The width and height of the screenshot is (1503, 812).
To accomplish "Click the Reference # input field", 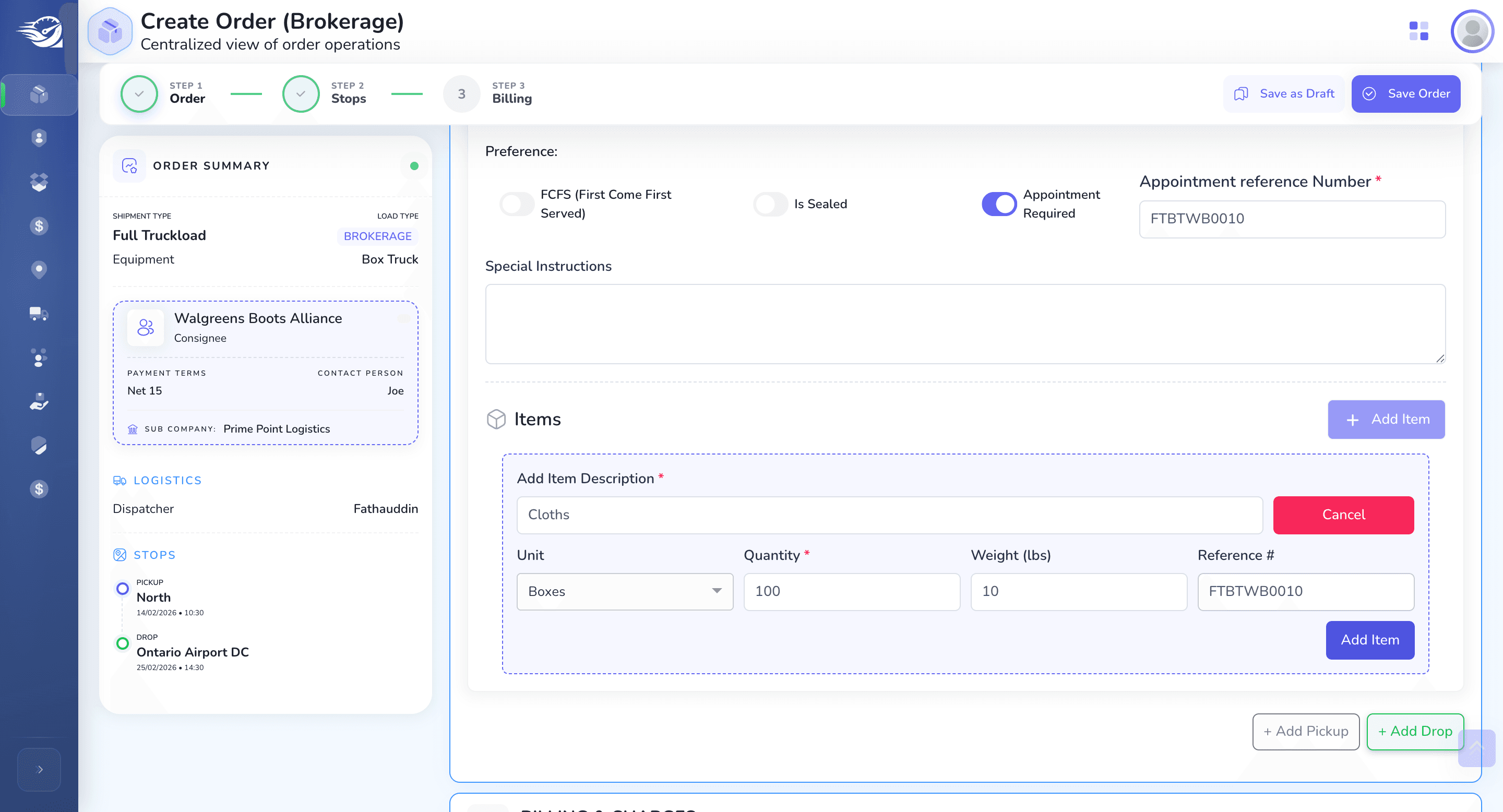I will [1305, 591].
